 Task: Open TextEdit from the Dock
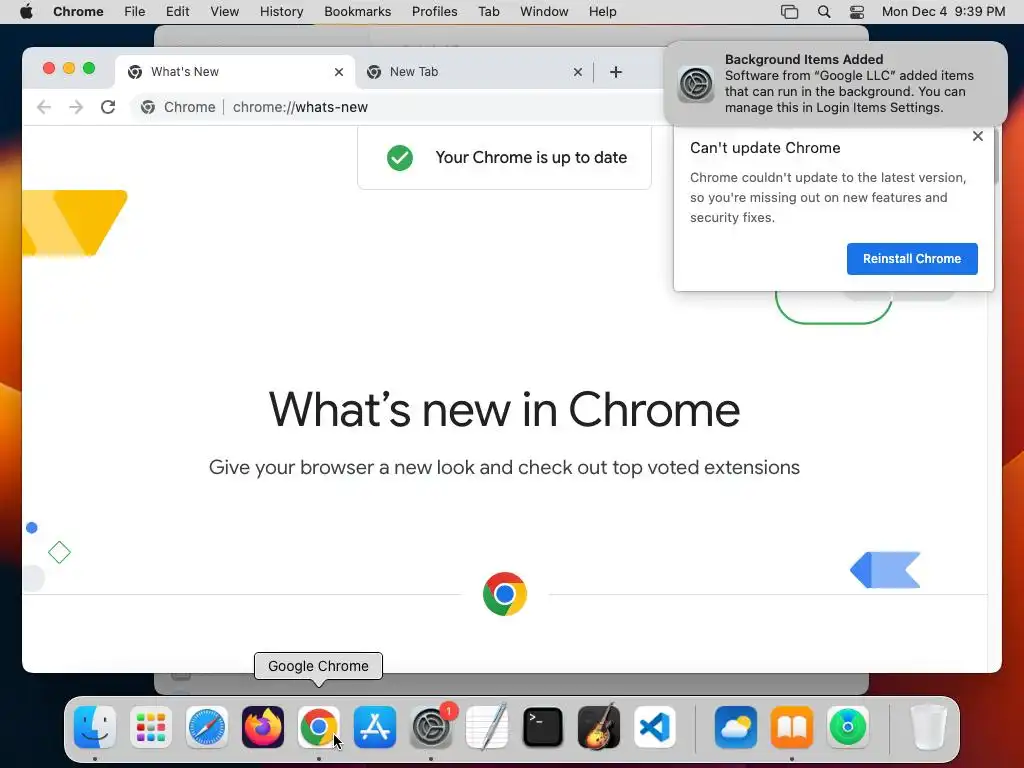pyautogui.click(x=487, y=727)
